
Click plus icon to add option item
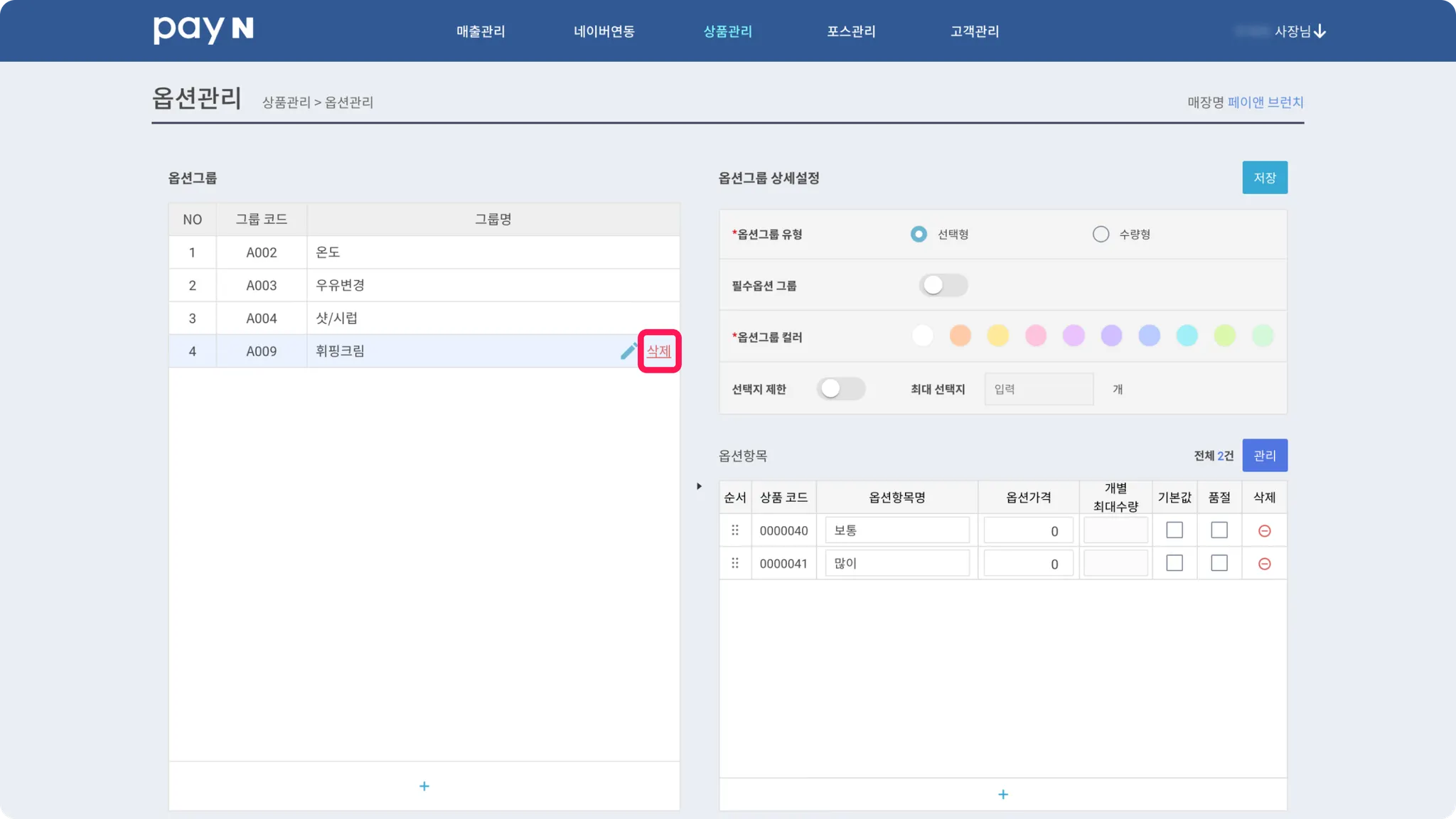[1003, 794]
